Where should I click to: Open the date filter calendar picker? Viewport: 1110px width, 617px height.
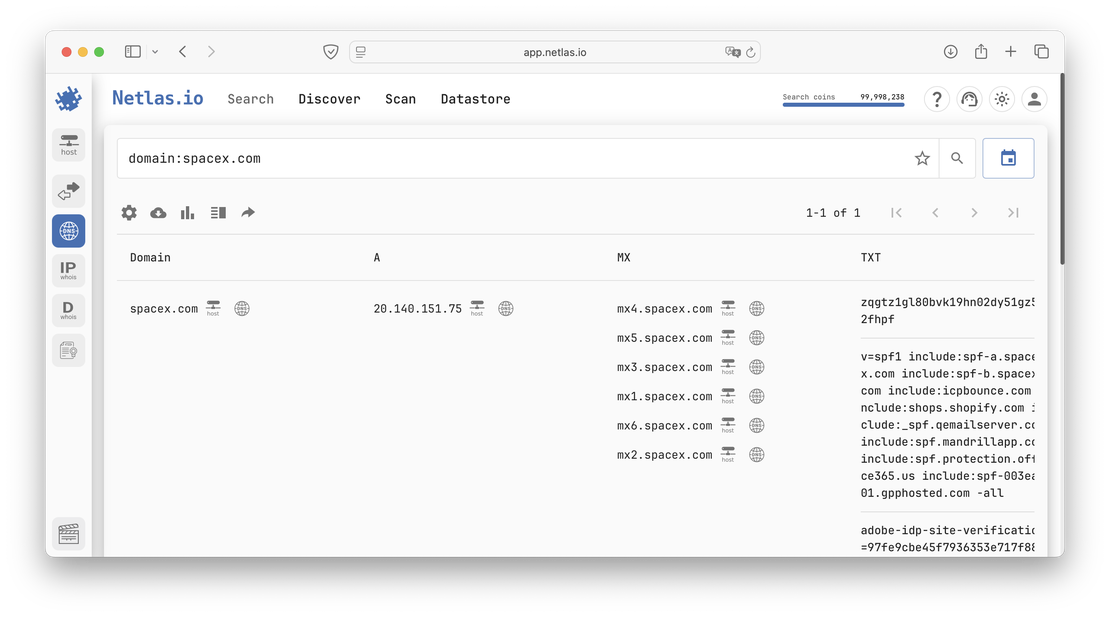1008,157
